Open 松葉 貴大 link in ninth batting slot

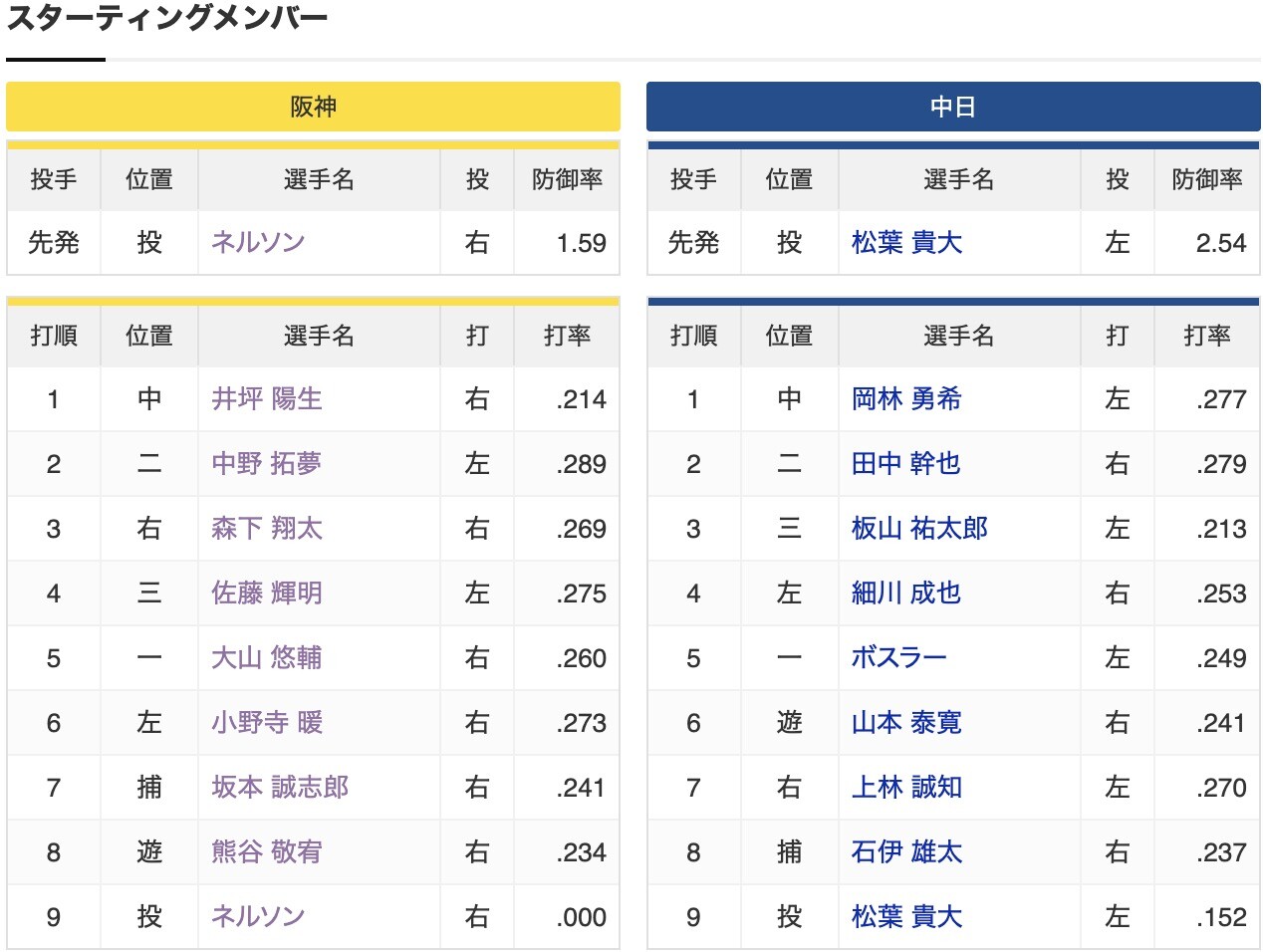[x=906, y=916]
